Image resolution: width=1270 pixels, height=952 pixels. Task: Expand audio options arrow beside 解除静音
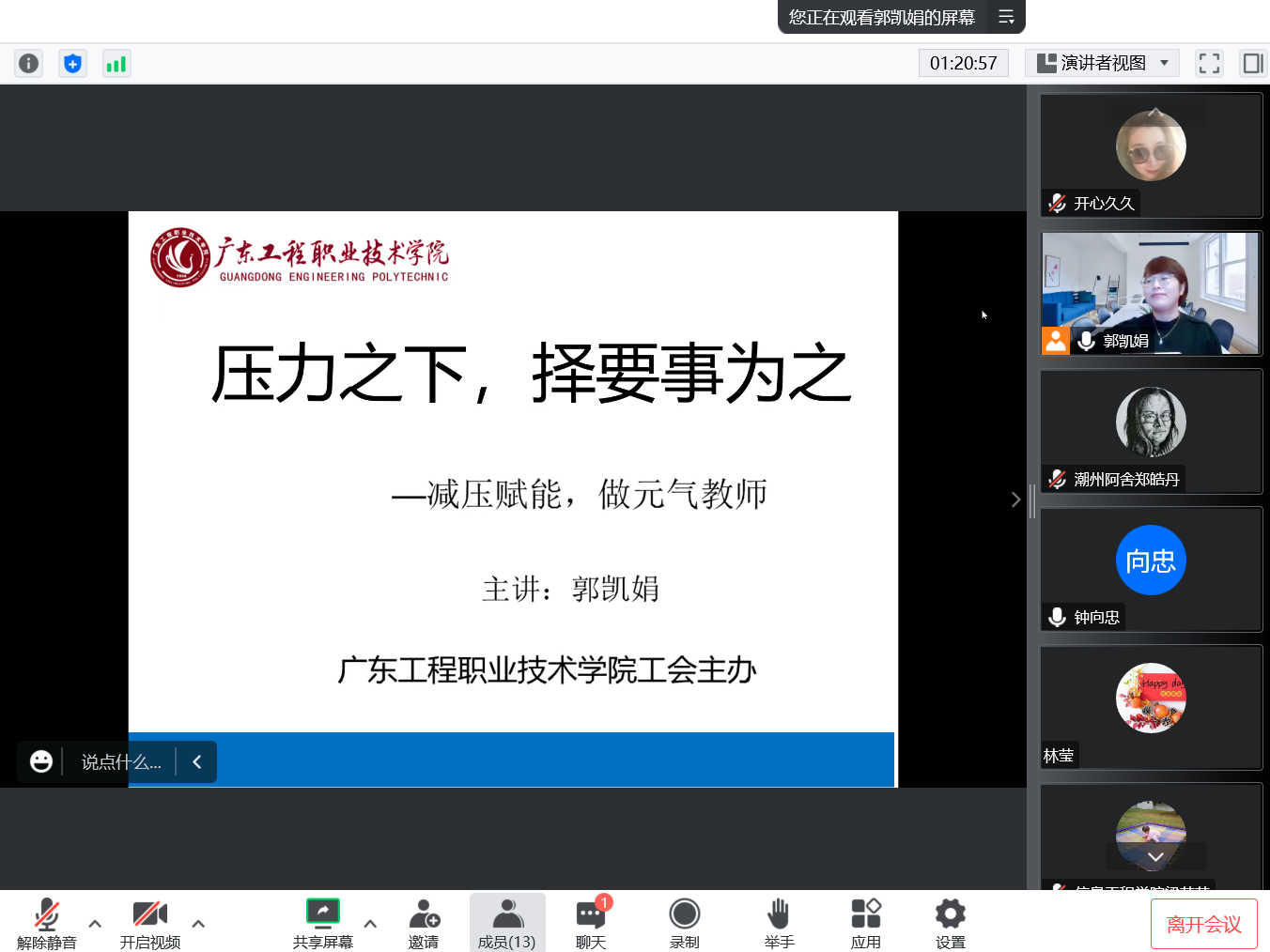point(95,924)
